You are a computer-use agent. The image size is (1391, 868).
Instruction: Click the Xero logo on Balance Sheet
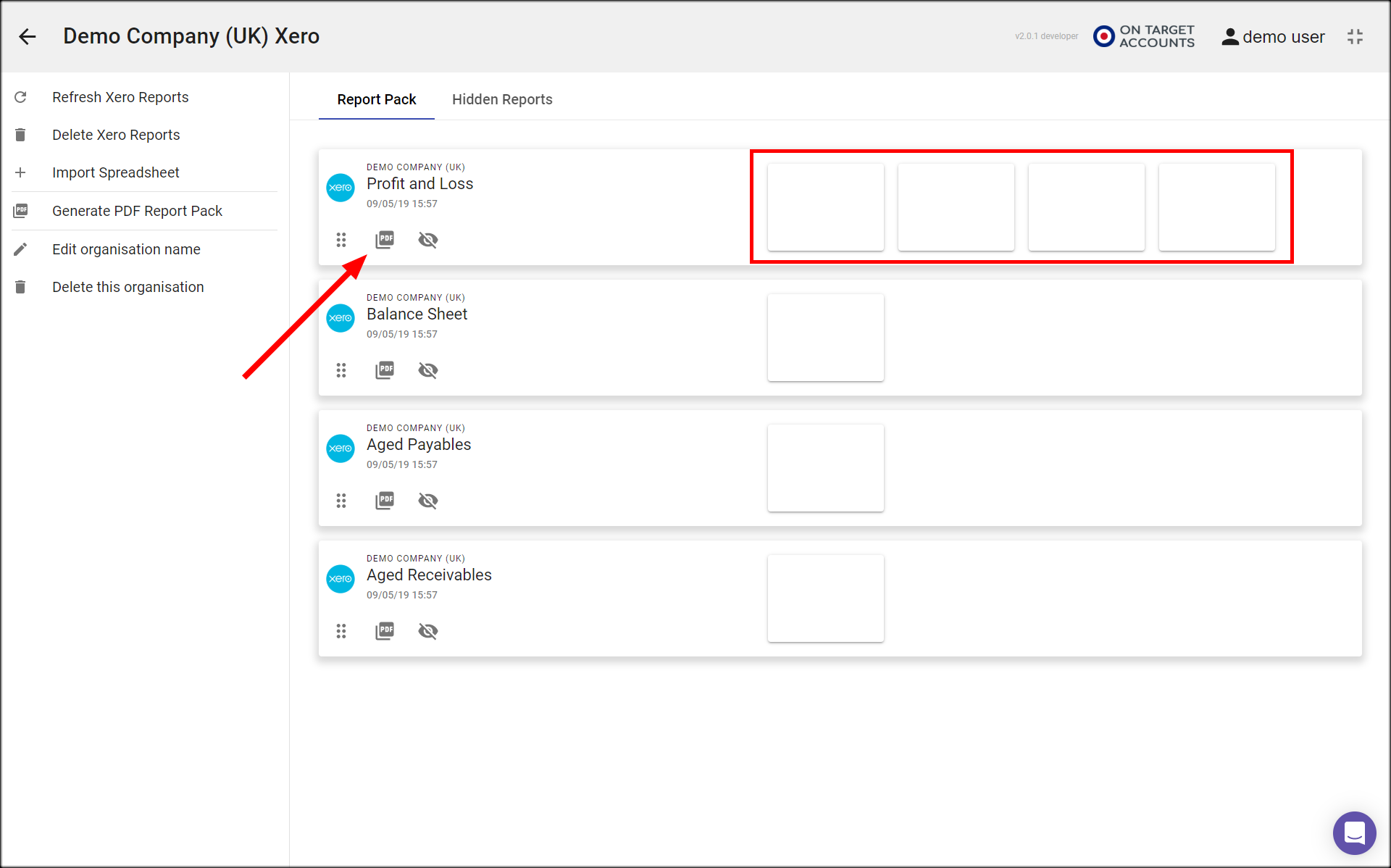click(341, 318)
